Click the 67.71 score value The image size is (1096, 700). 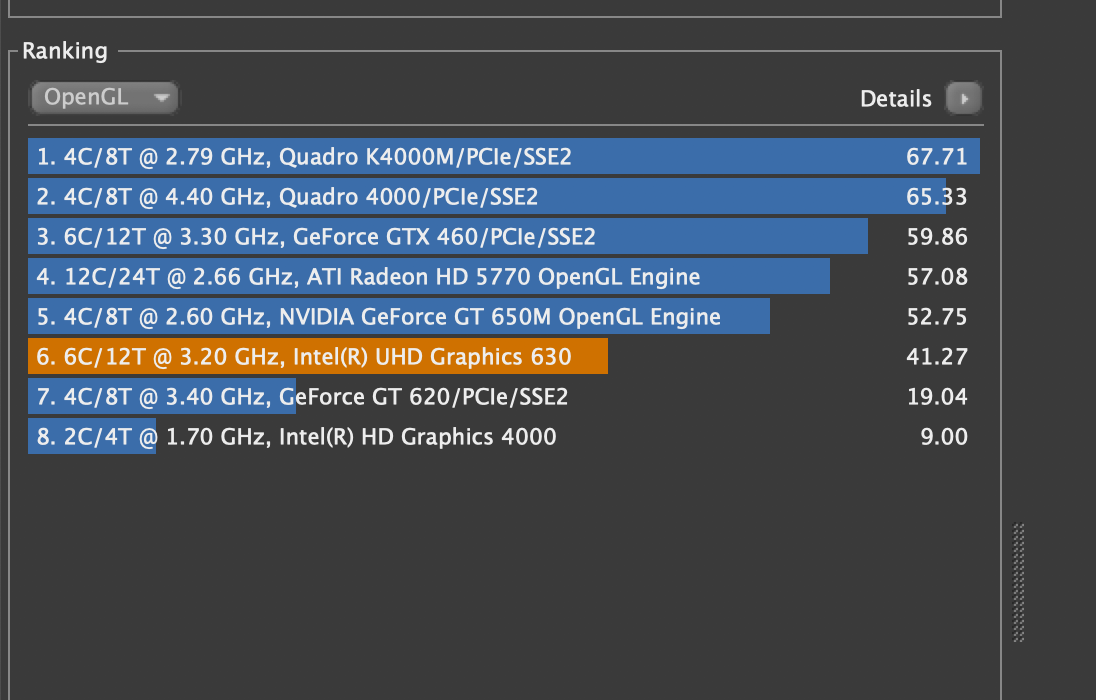pos(937,157)
